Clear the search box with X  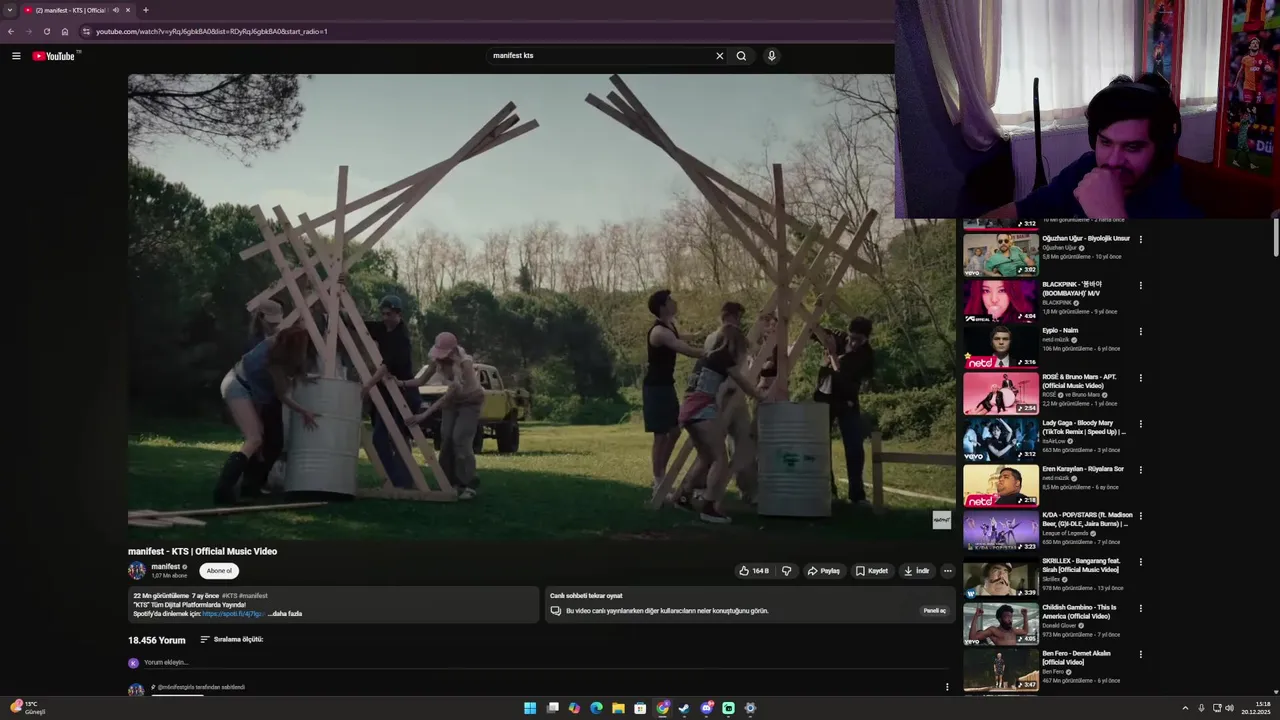point(719,56)
